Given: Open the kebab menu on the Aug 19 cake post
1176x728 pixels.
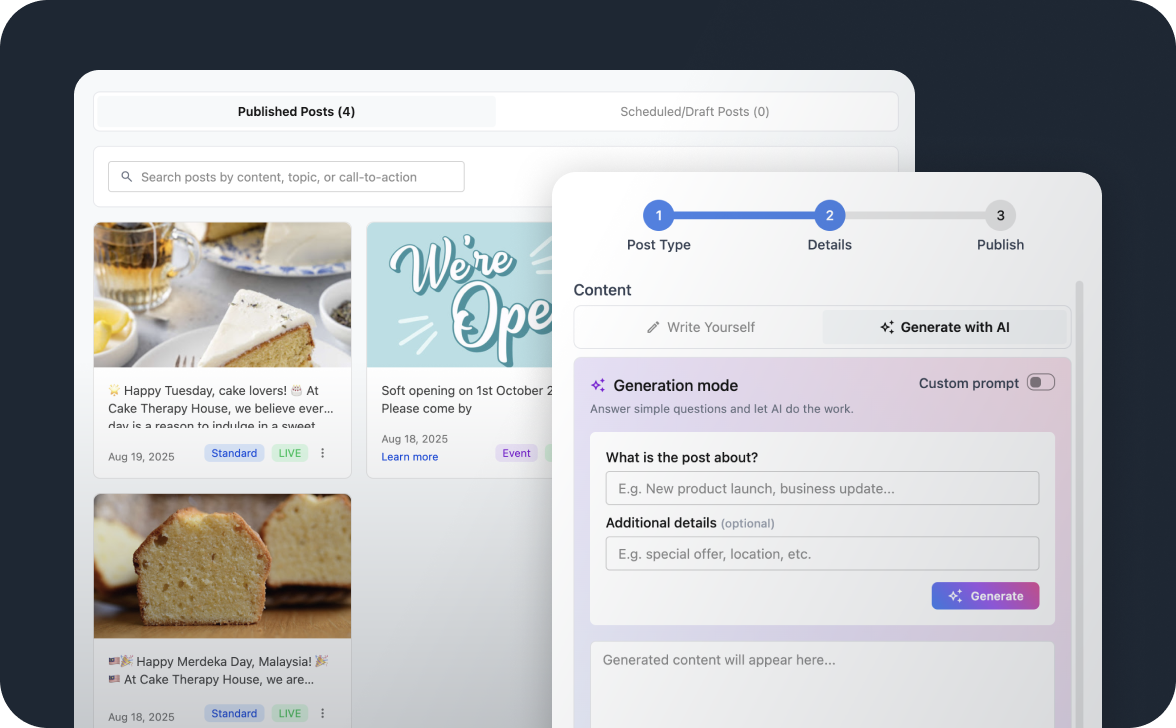Looking at the screenshot, I should (x=322, y=453).
